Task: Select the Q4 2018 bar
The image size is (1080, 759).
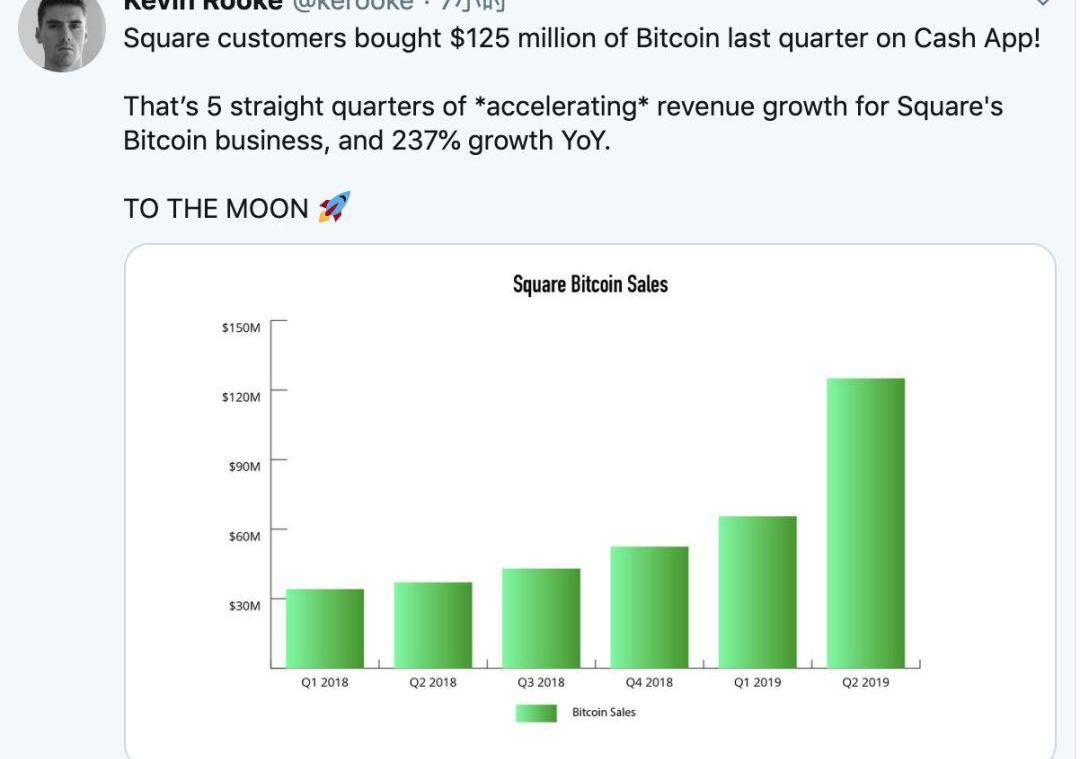Action: click(649, 606)
